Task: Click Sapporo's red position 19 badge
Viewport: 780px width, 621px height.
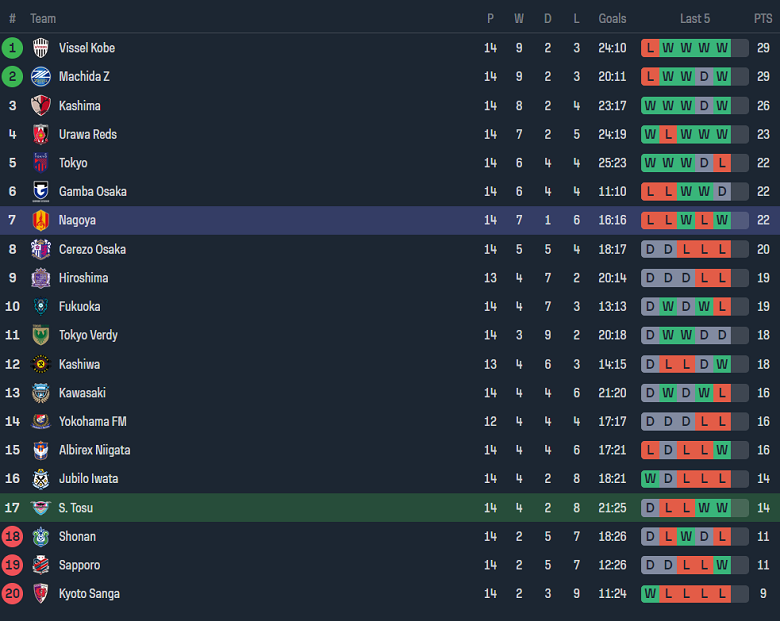Action: pyautogui.click(x=12, y=565)
